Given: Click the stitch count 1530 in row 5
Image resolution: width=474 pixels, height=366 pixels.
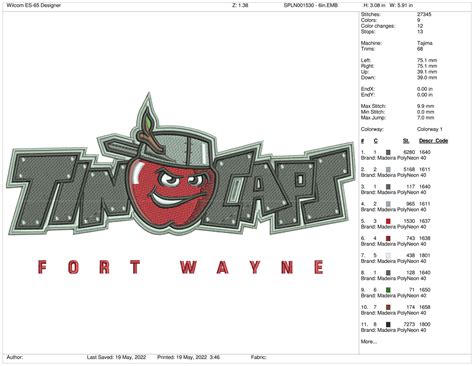Looking at the screenshot, I should pyautogui.click(x=409, y=221).
